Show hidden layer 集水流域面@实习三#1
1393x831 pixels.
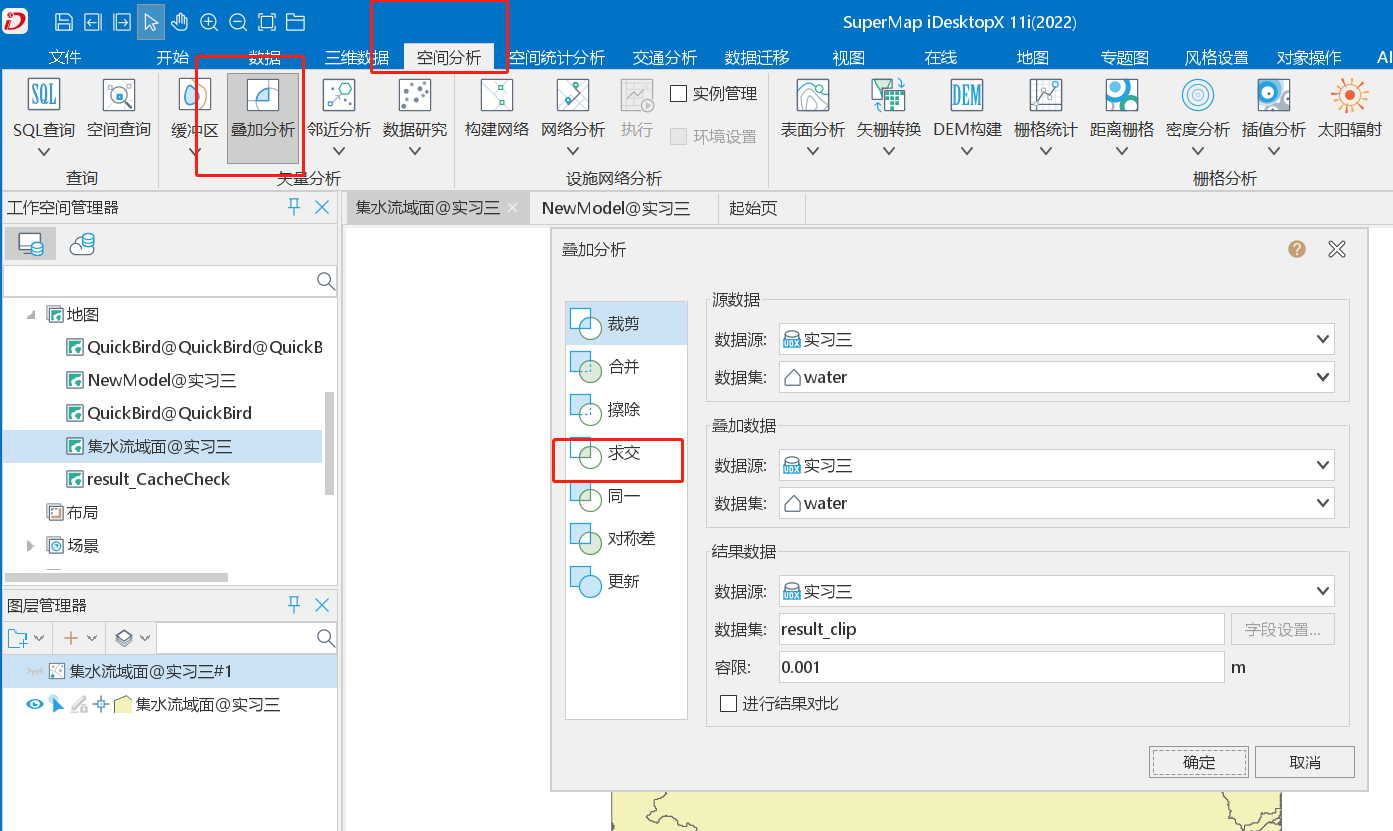coord(35,672)
